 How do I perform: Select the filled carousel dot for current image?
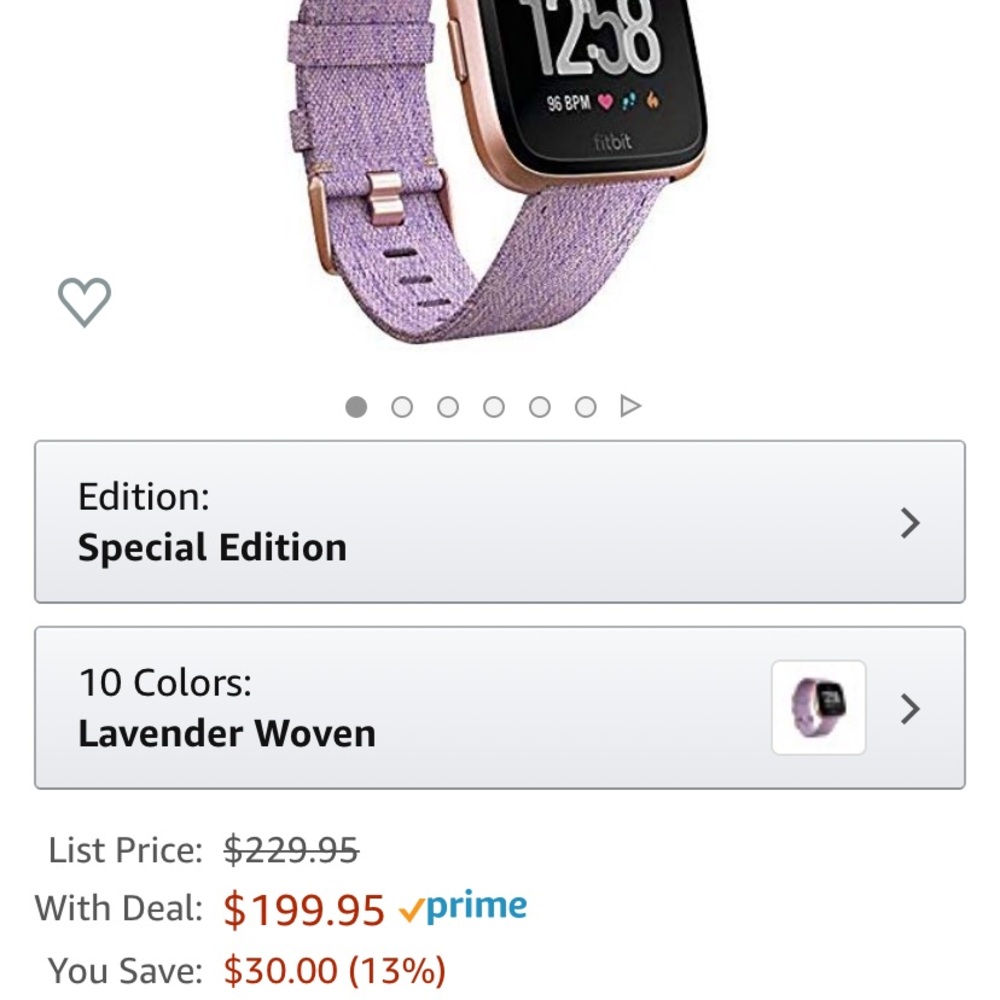[357, 405]
